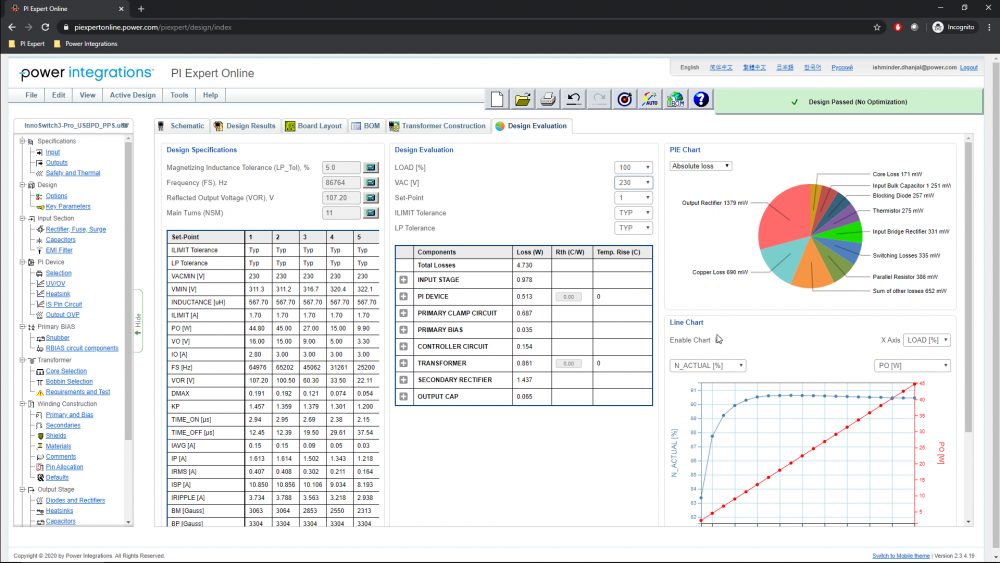Screen dimensions: 1000x563
Task: Click icon beside Main Turns (NSM) field
Action: coord(371,213)
